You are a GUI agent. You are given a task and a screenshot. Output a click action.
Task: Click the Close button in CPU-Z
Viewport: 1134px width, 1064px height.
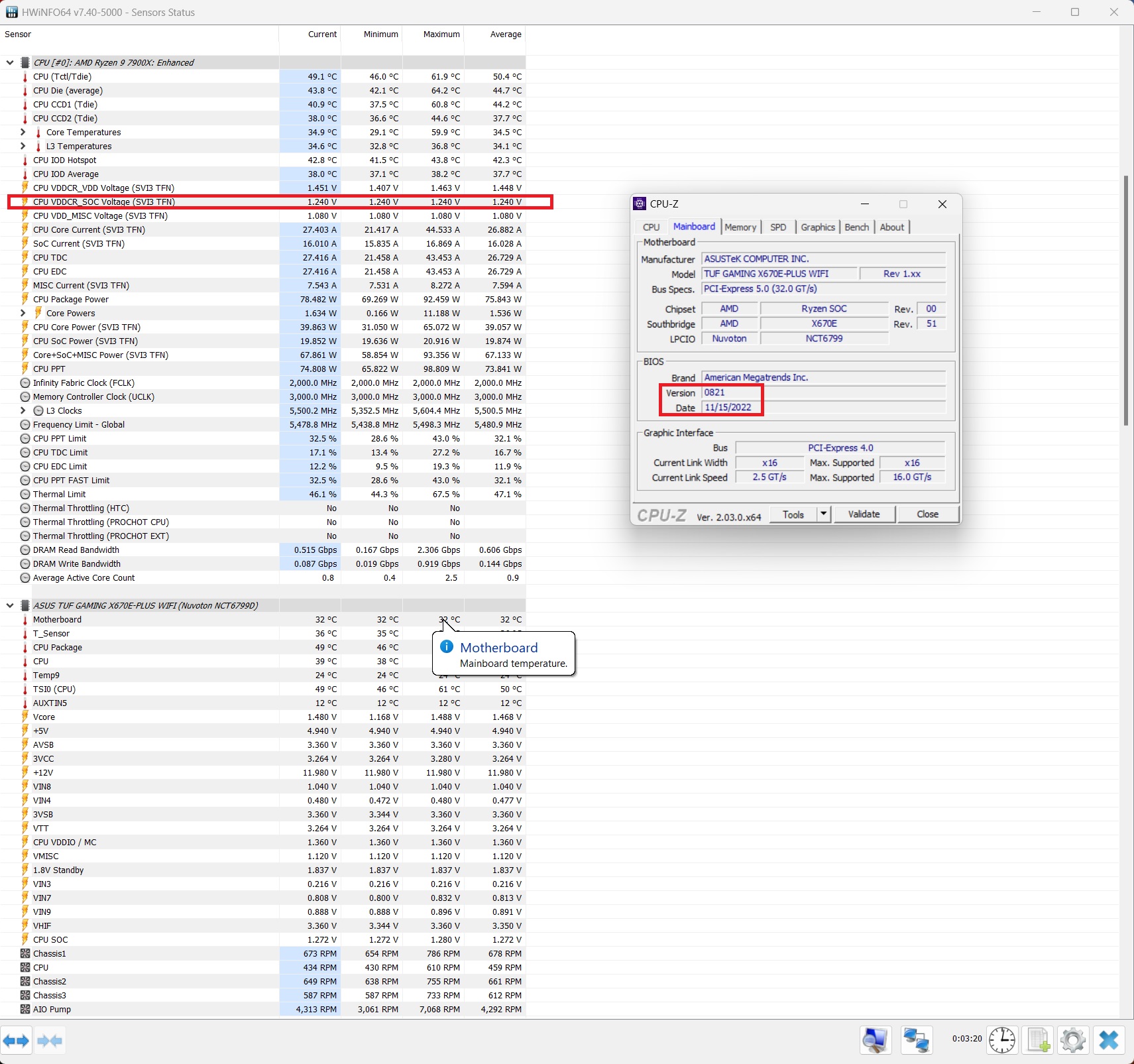928,514
